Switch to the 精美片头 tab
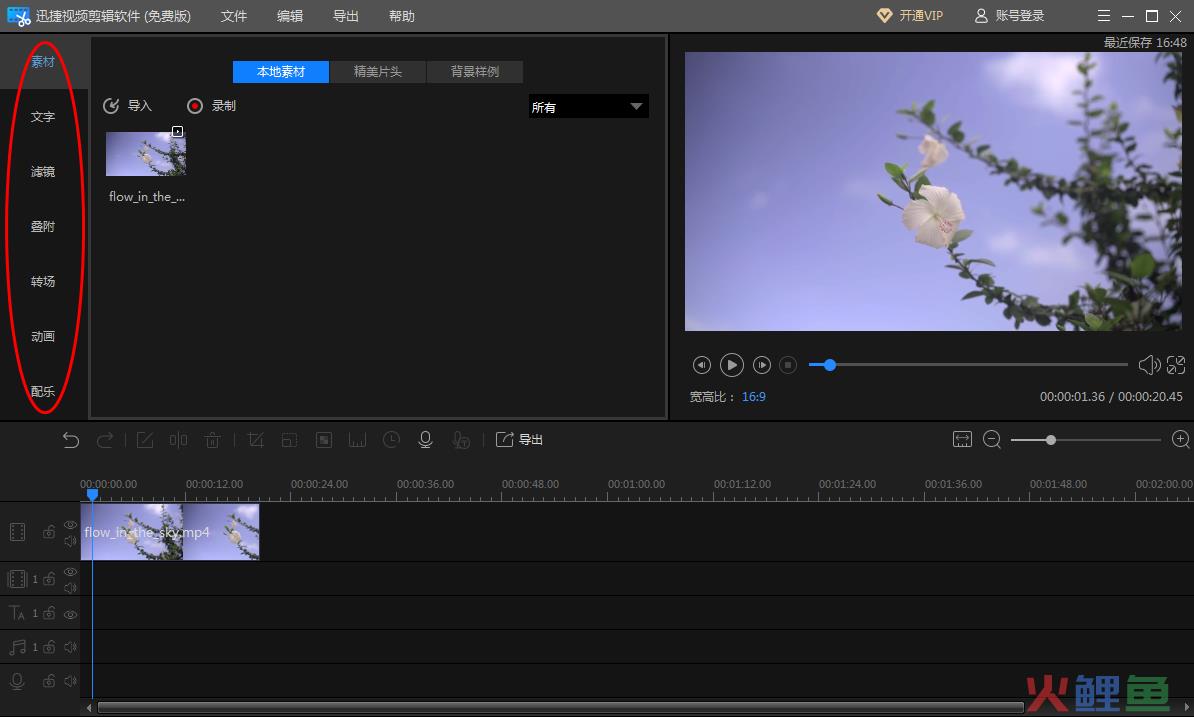Viewport: 1194px width, 717px height. pos(378,72)
